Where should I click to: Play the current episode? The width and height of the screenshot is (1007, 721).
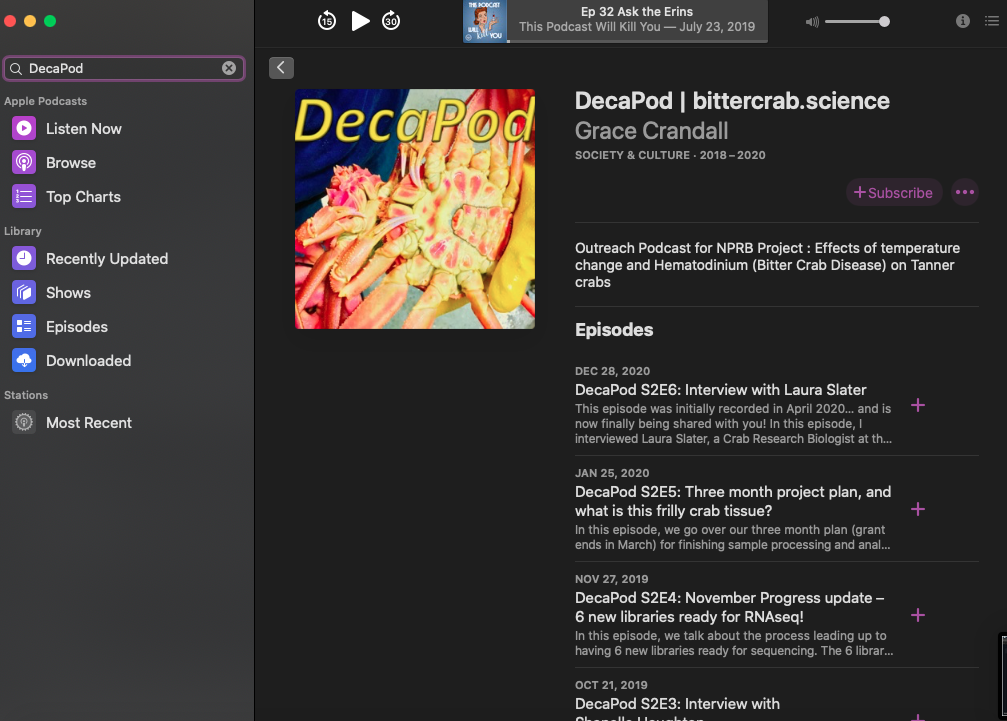tap(360, 21)
